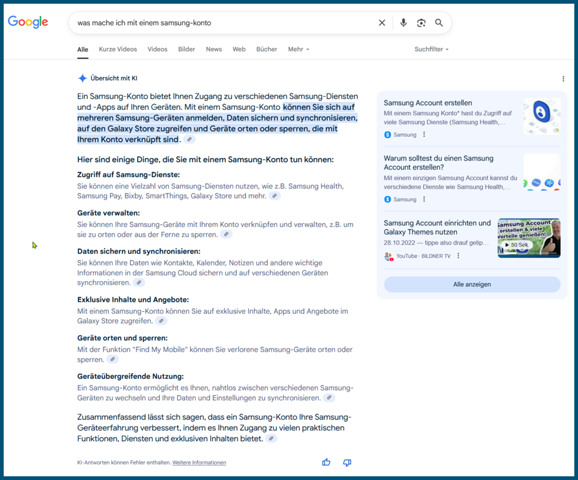The image size is (578, 480).
Task: Switch to the Bücher tab
Action: (267, 49)
